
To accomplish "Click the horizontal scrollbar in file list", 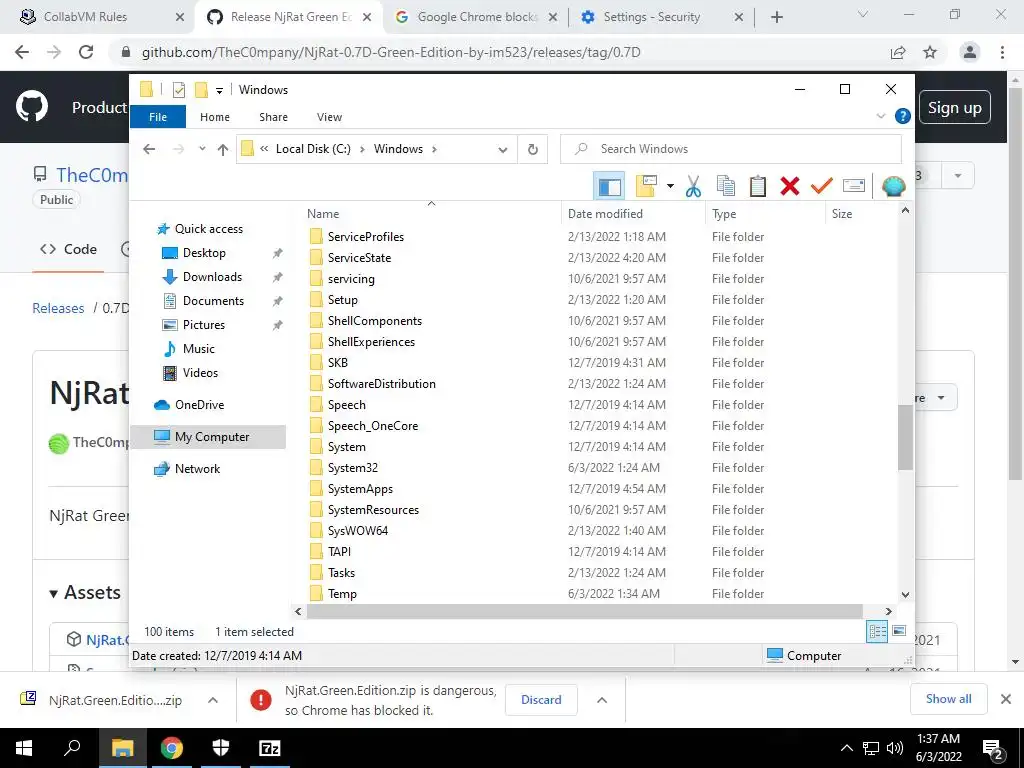I will coord(584,611).
